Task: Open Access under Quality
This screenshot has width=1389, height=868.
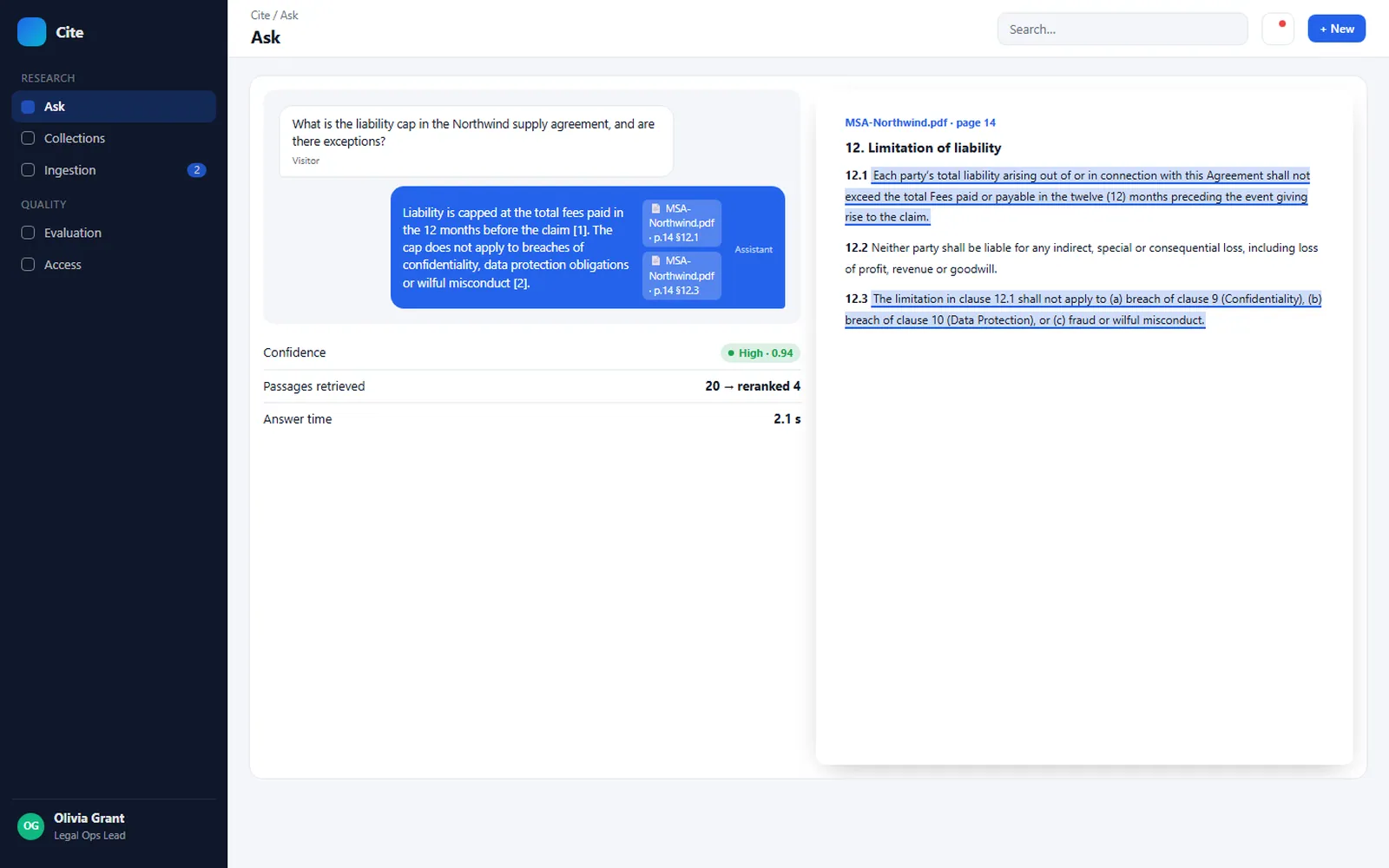Action: click(x=114, y=265)
